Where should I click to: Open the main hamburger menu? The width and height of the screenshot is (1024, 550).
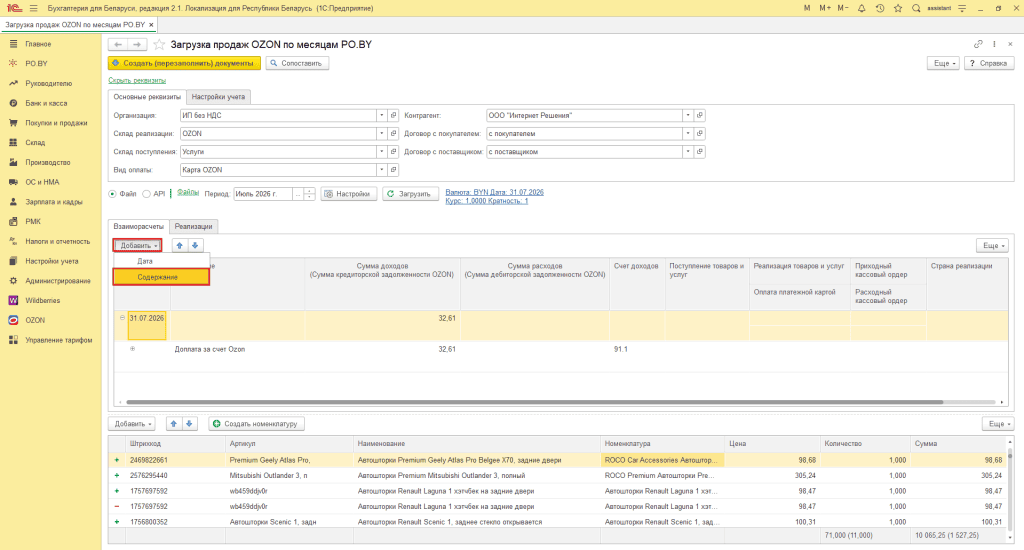34,8
